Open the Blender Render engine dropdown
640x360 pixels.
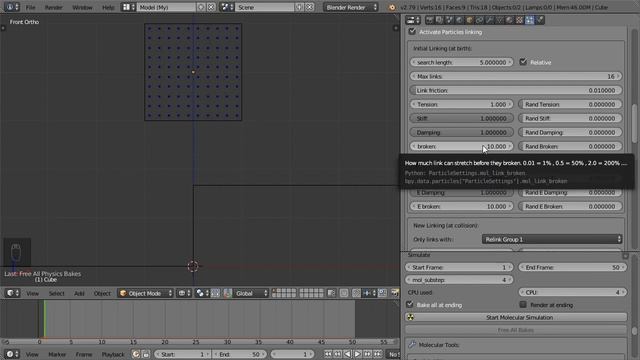point(351,7)
